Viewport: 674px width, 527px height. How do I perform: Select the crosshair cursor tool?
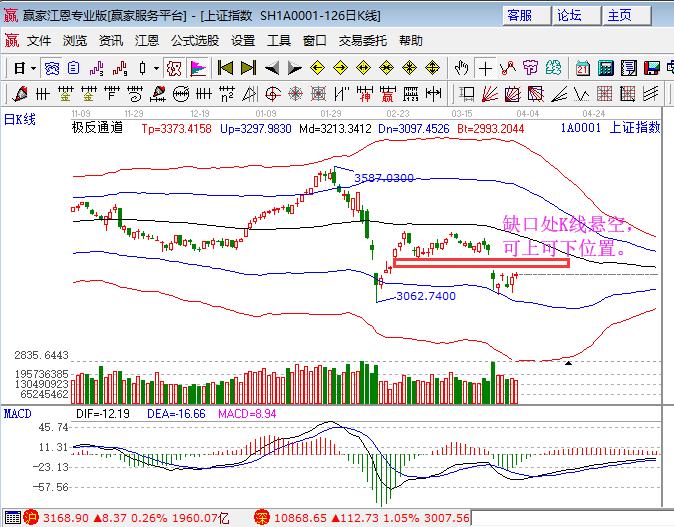click(485, 68)
